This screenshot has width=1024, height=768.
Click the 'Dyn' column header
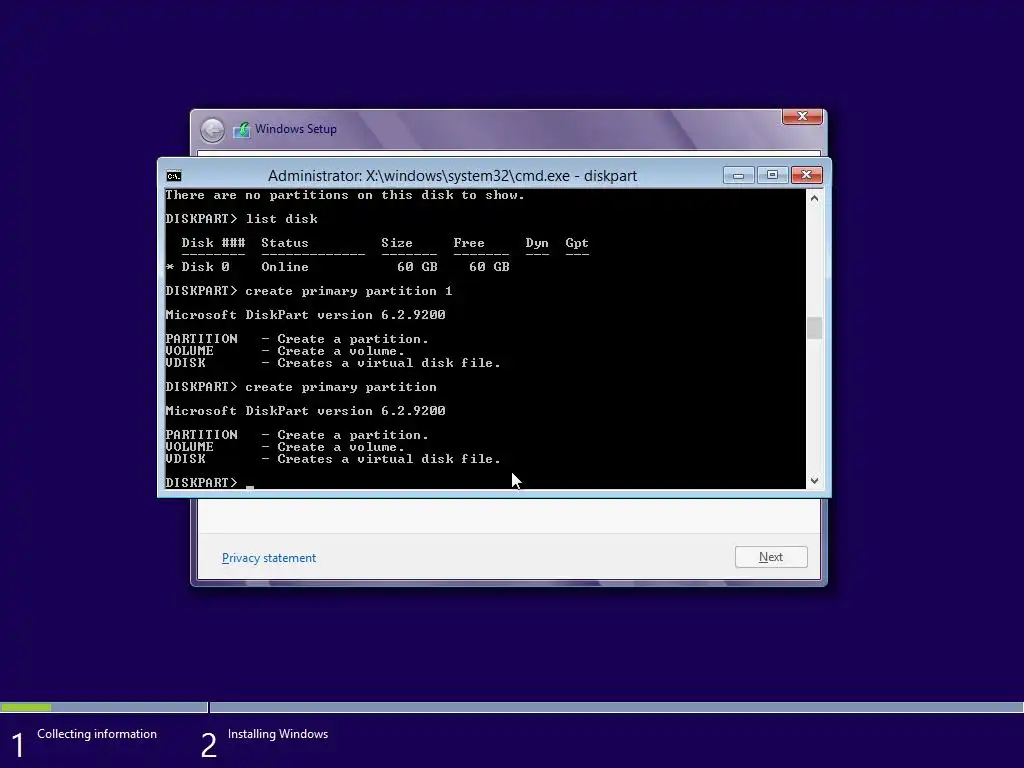pyautogui.click(x=537, y=243)
